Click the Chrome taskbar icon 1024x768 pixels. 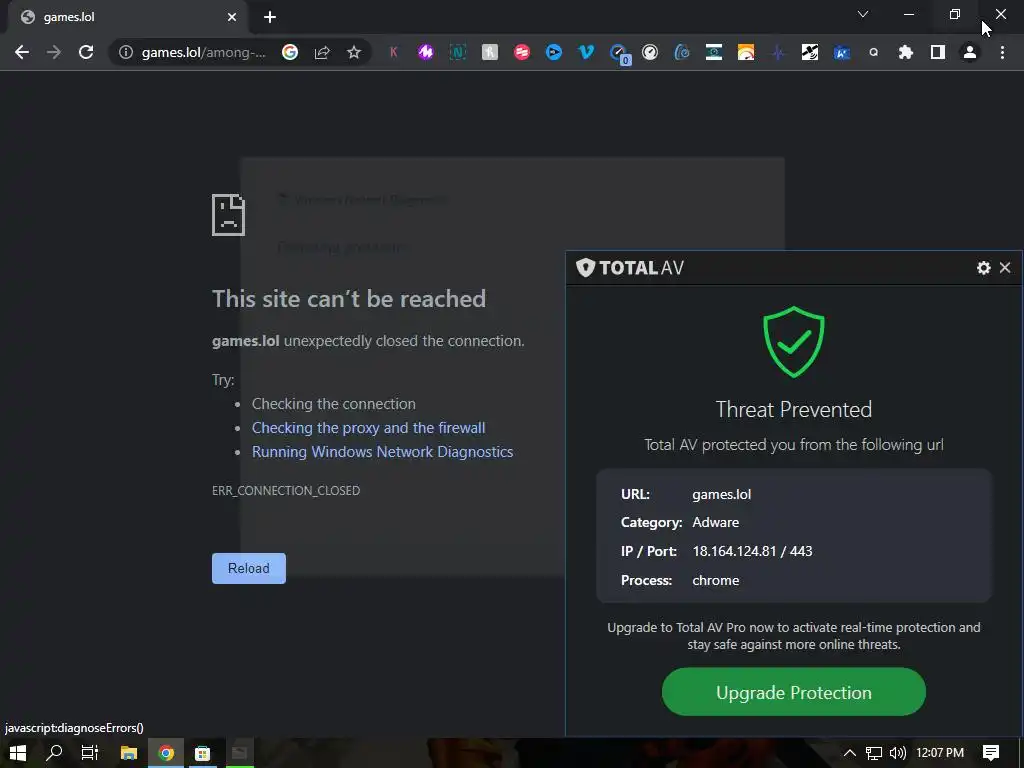pos(166,753)
